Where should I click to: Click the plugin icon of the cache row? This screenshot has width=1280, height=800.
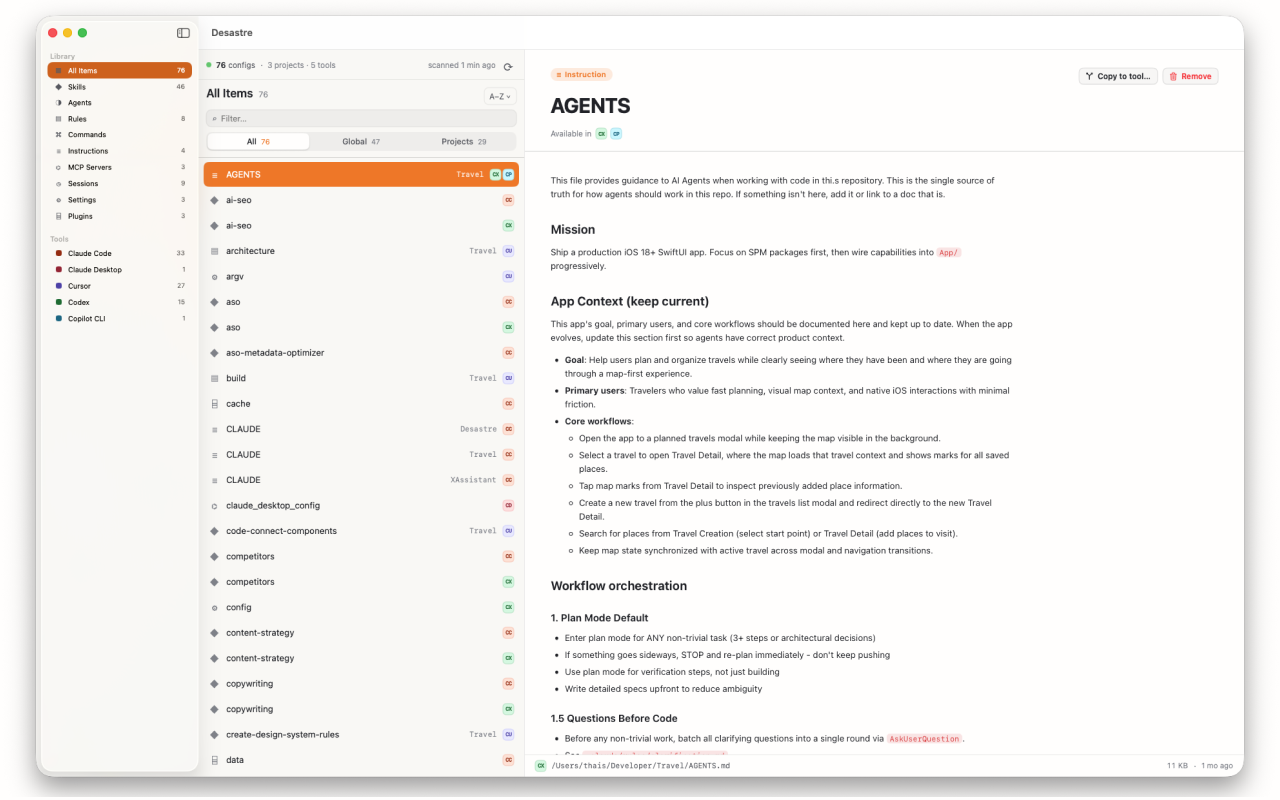(214, 404)
